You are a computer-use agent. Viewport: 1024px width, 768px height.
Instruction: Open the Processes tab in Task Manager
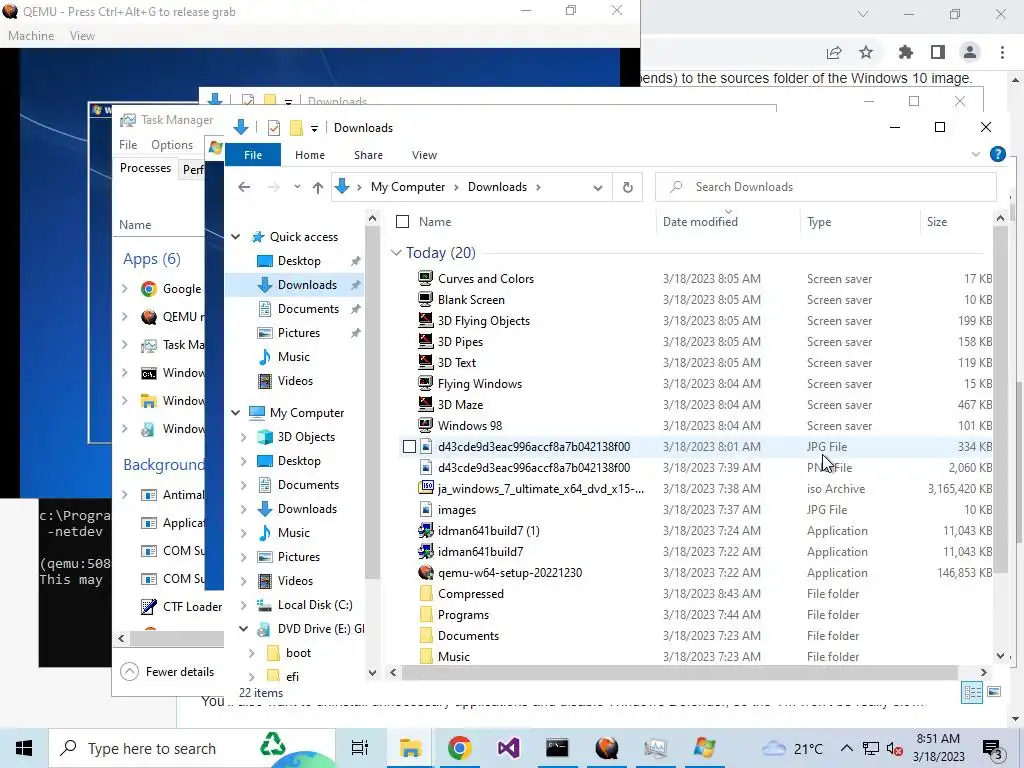[x=145, y=168]
